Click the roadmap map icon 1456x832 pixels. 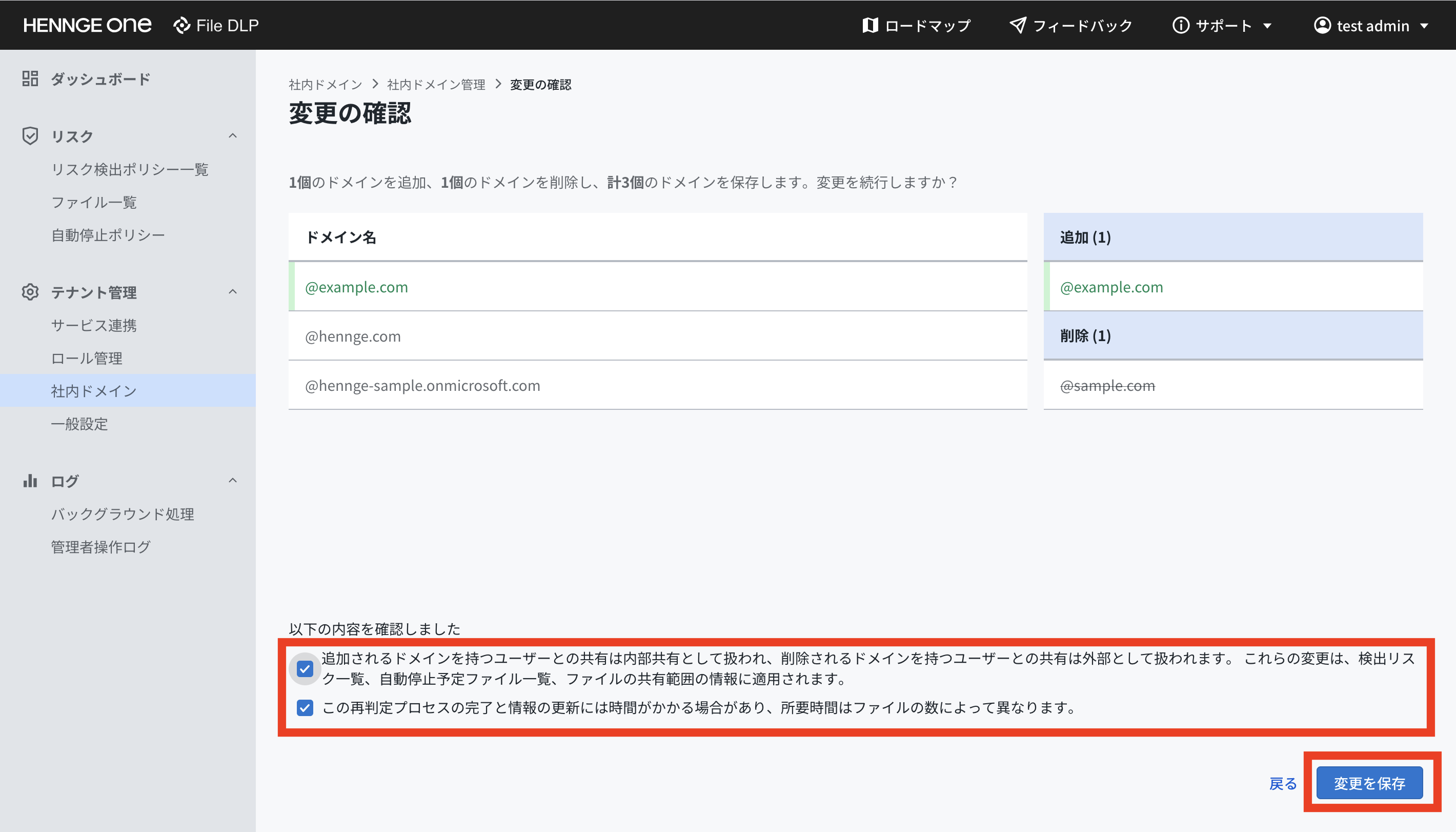[x=869, y=25]
